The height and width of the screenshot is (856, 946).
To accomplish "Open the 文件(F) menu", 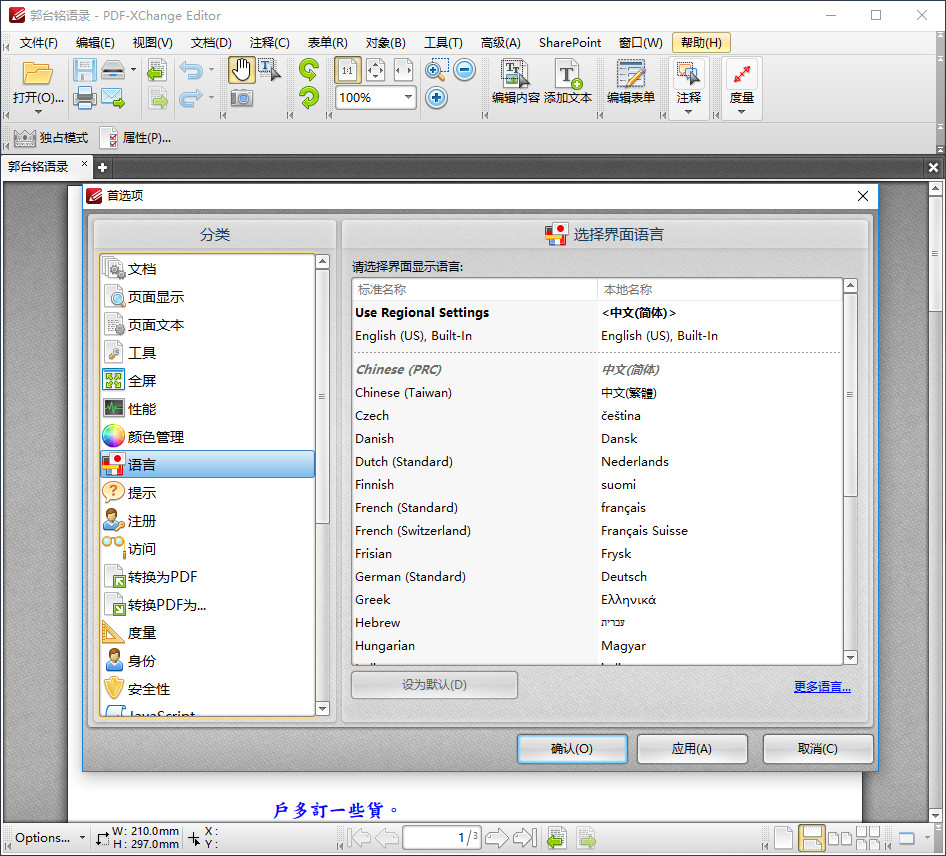I will 39,43.
